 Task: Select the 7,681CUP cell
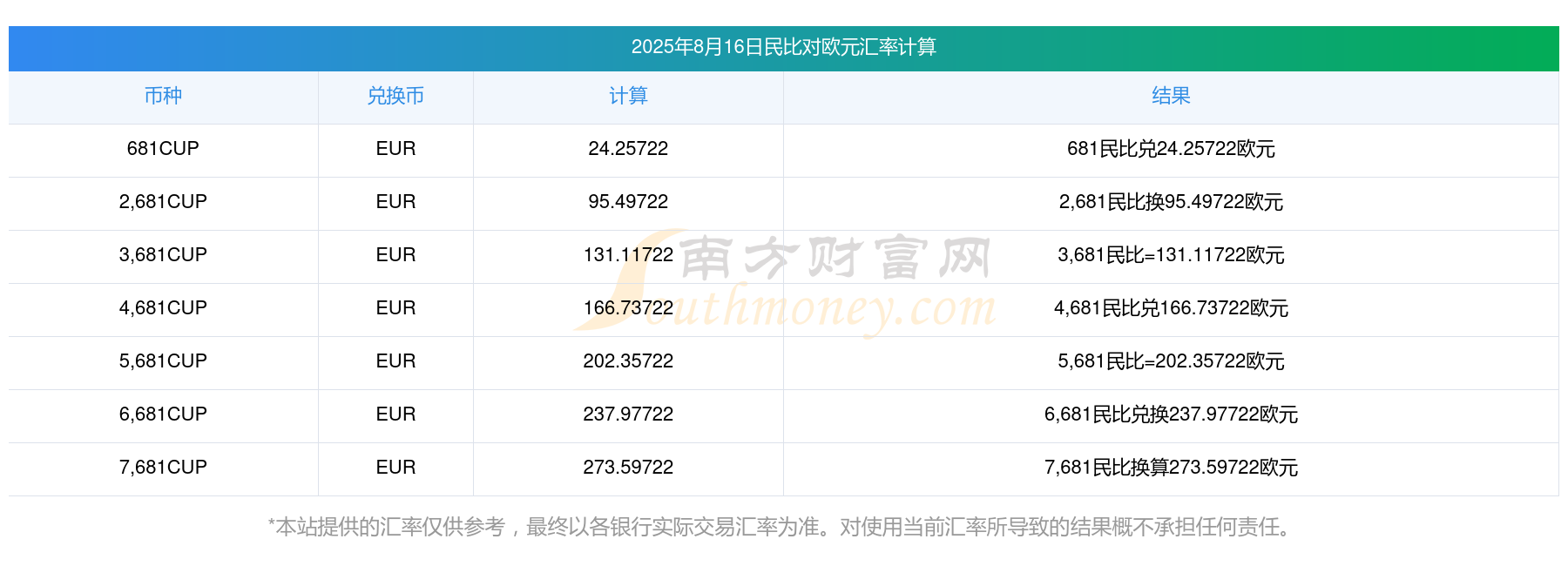point(163,468)
